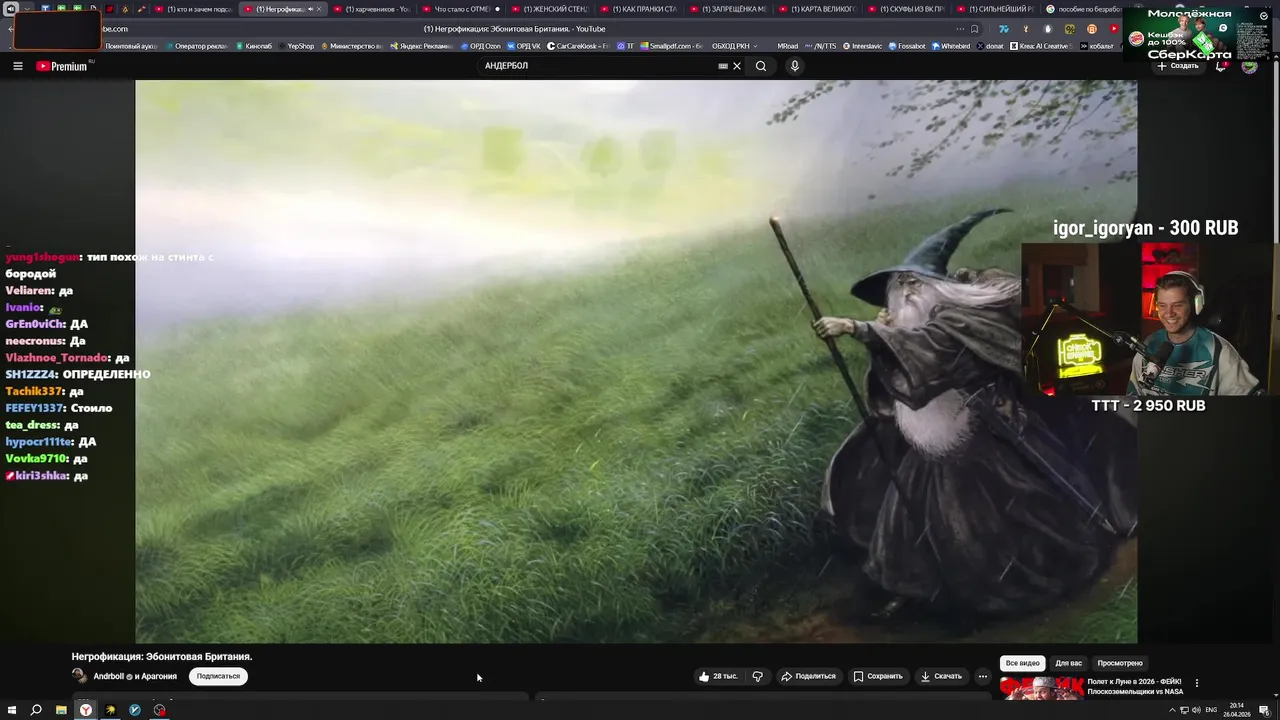Open the Windows Start button
Screen dimensions: 1280x720
pos(11,710)
